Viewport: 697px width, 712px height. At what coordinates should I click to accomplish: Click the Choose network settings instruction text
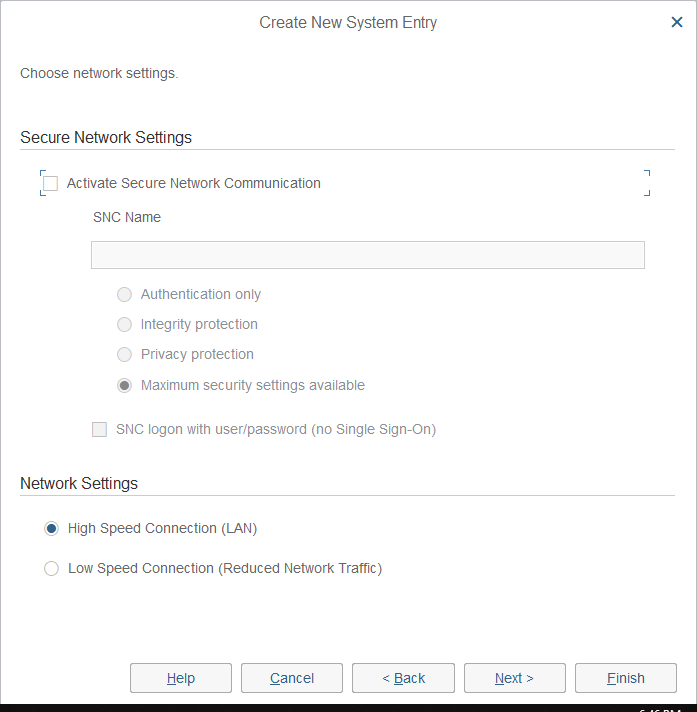[99, 73]
